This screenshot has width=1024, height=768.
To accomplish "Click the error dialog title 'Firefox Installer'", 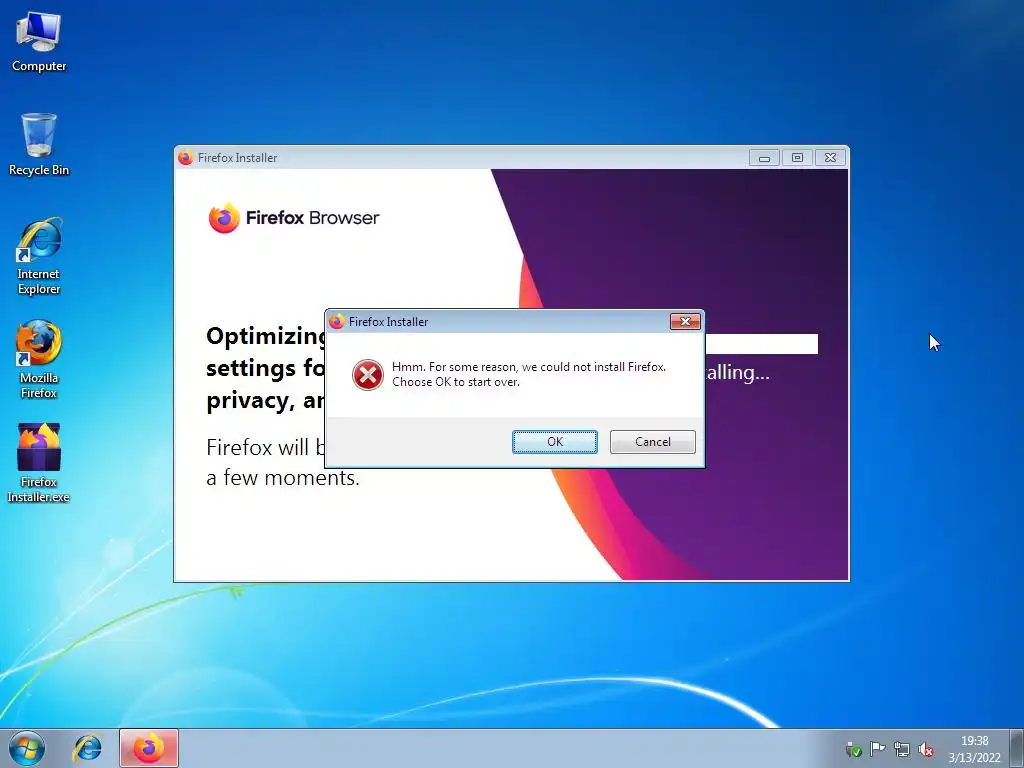I will [x=389, y=322].
